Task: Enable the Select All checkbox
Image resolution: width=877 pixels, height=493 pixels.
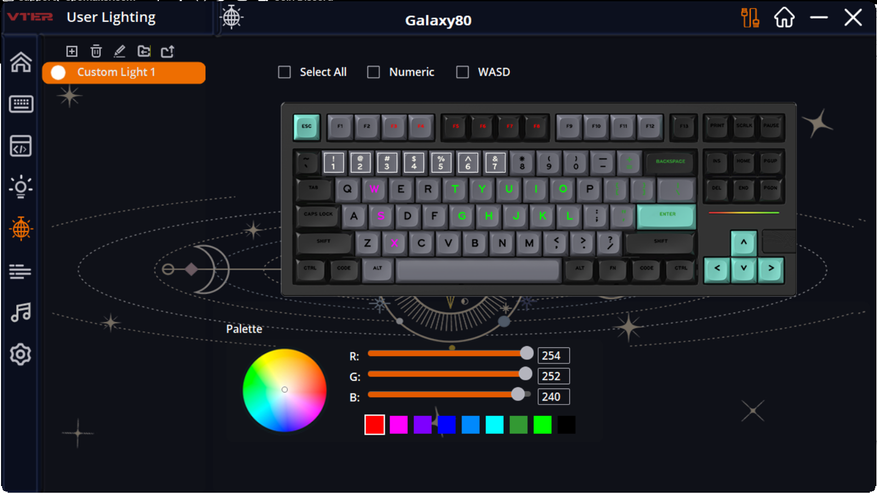Action: tap(285, 72)
